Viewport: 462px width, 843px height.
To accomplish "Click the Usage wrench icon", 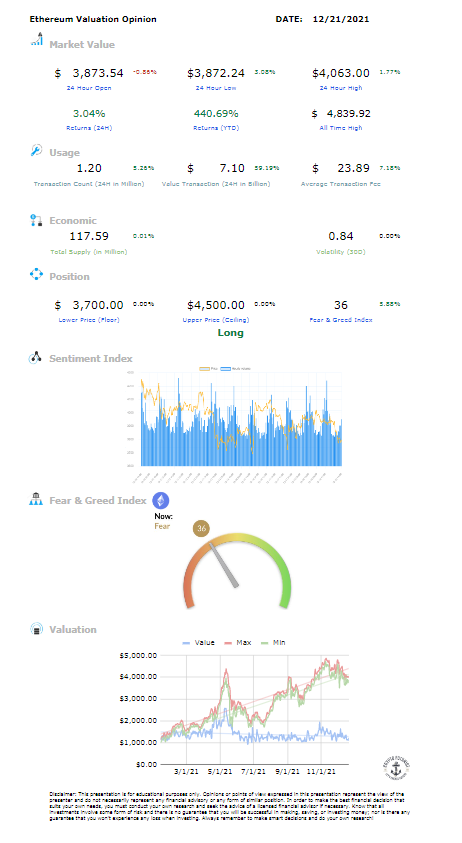I will [x=36, y=151].
